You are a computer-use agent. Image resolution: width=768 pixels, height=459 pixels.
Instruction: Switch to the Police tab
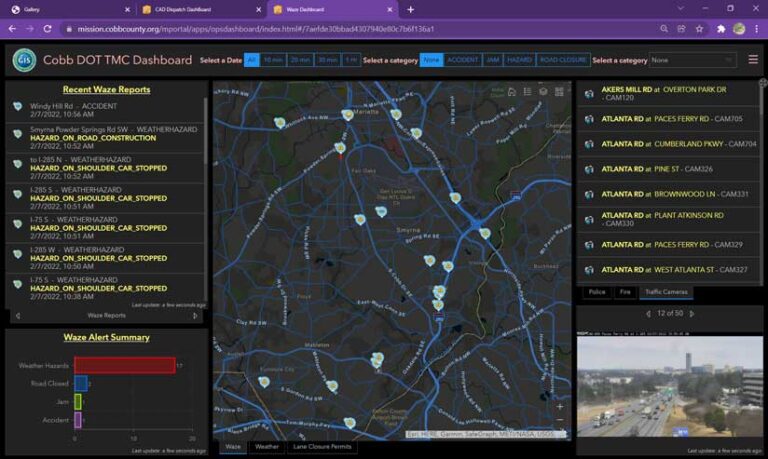tap(597, 292)
